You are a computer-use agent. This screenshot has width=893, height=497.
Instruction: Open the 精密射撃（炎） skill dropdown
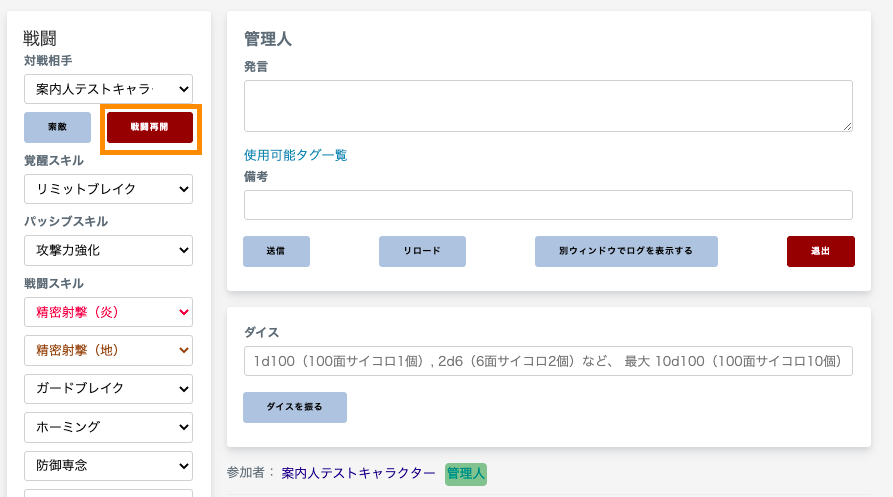(x=108, y=312)
